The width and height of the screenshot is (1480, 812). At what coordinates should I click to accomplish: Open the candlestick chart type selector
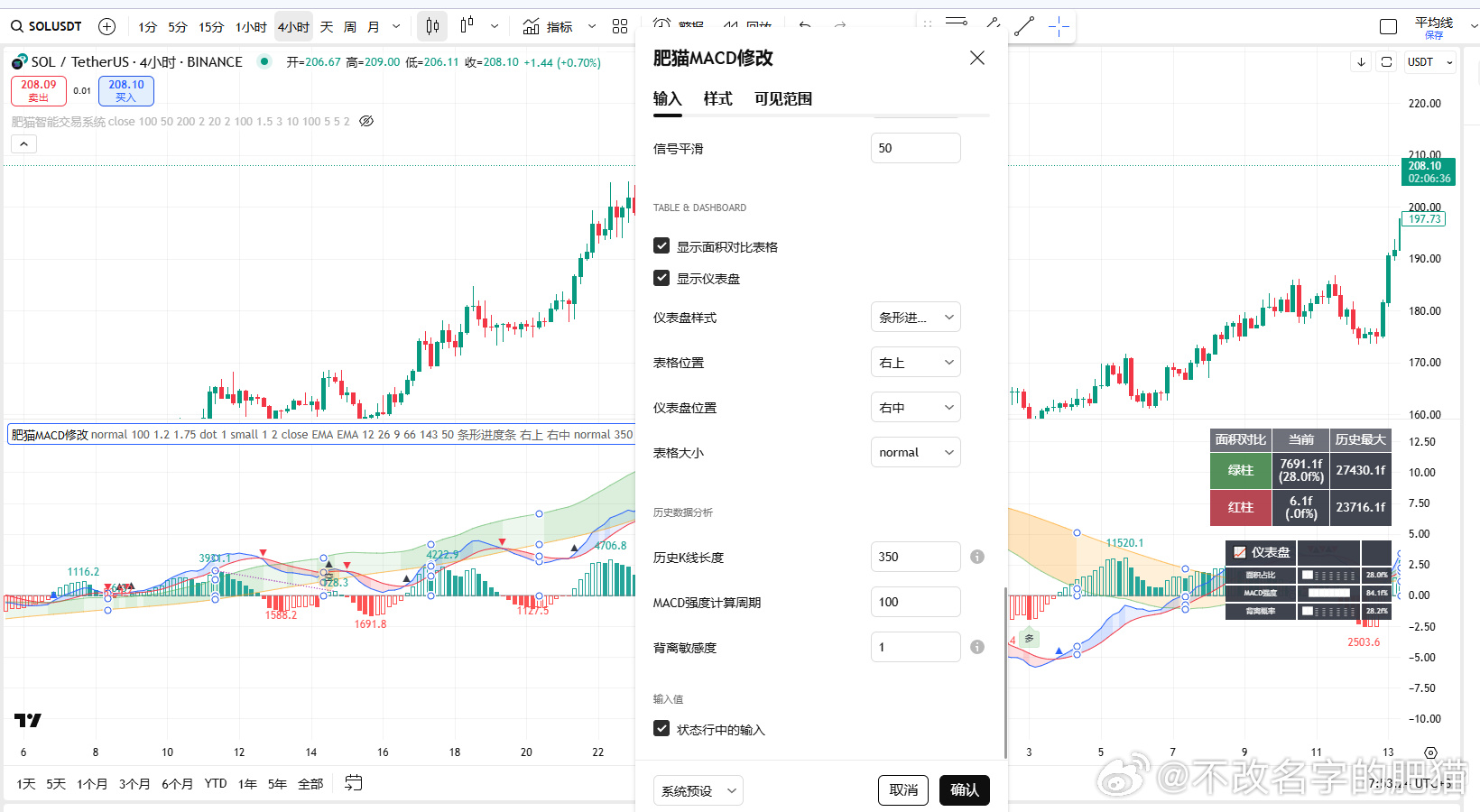point(432,26)
